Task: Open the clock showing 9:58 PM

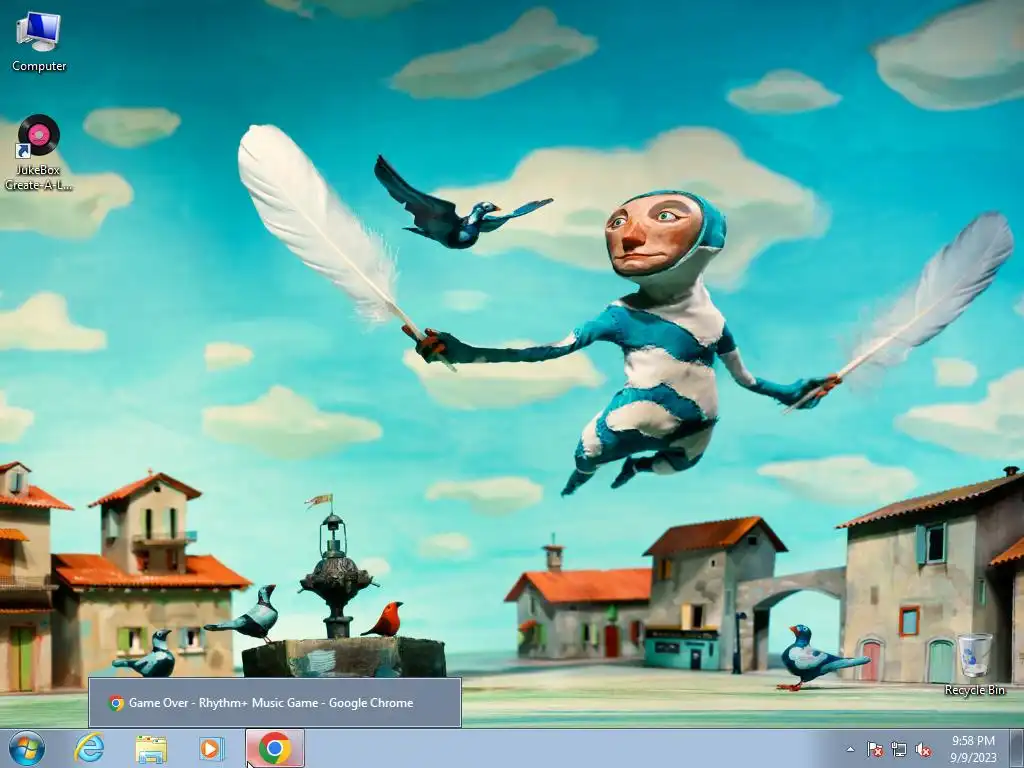Action: point(973,748)
